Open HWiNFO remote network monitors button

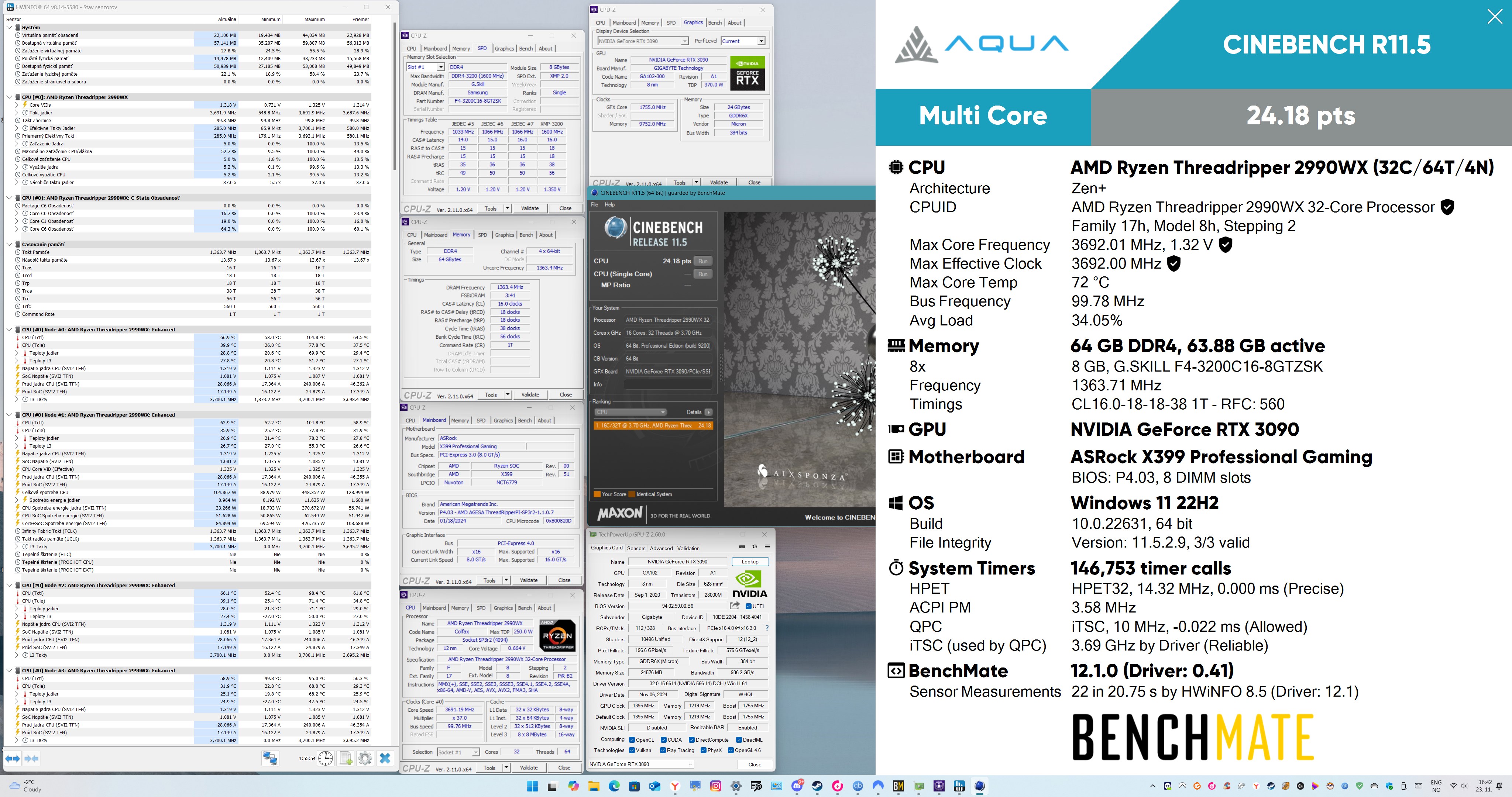[270, 758]
